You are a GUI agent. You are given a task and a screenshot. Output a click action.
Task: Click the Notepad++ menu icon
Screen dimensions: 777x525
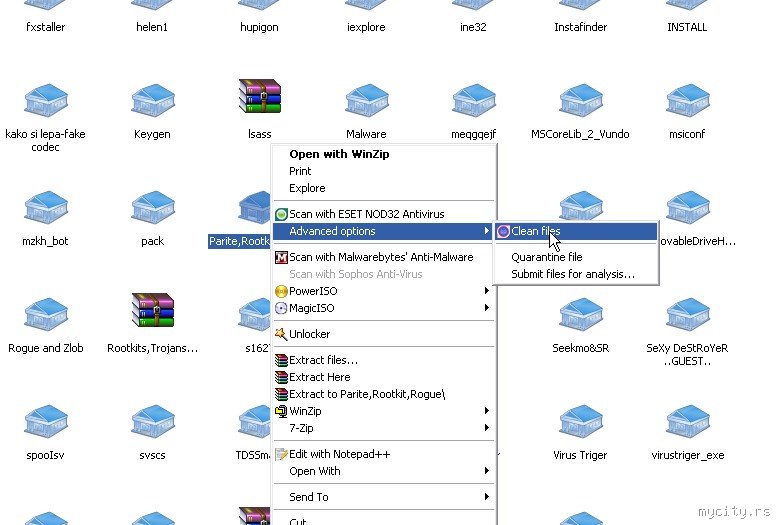coord(281,454)
